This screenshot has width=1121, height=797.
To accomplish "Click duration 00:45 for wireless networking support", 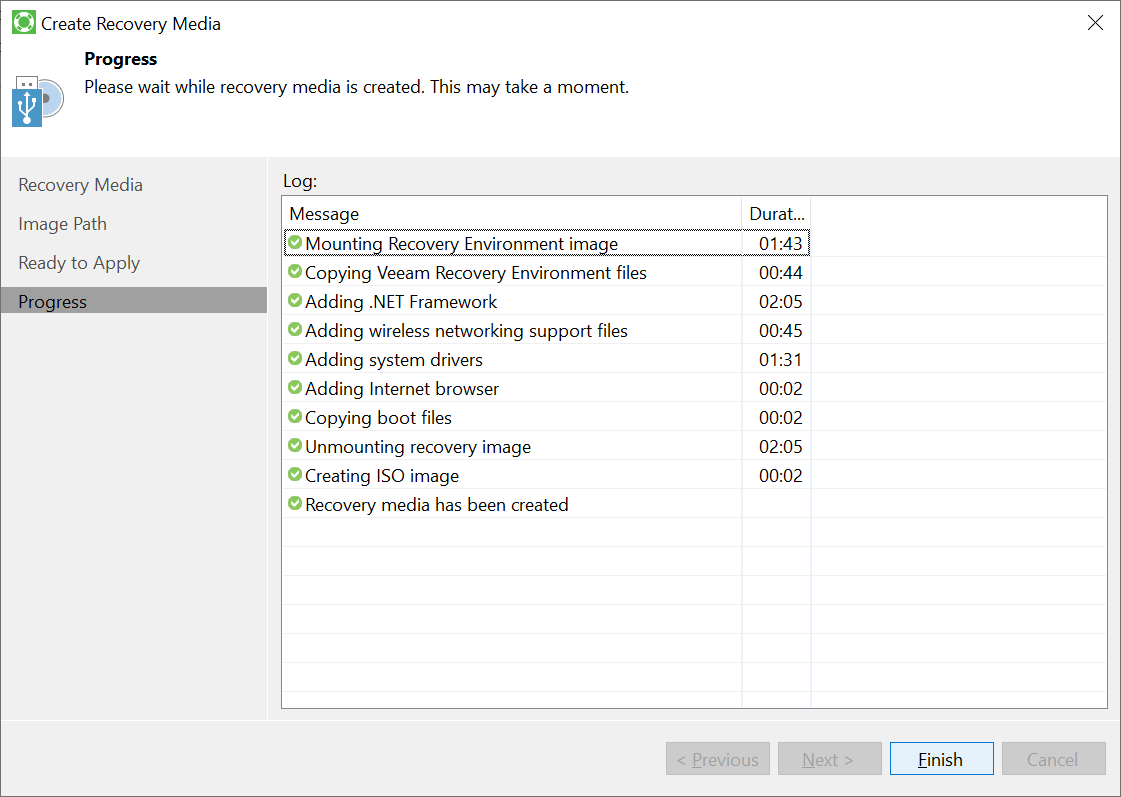I will pos(780,330).
